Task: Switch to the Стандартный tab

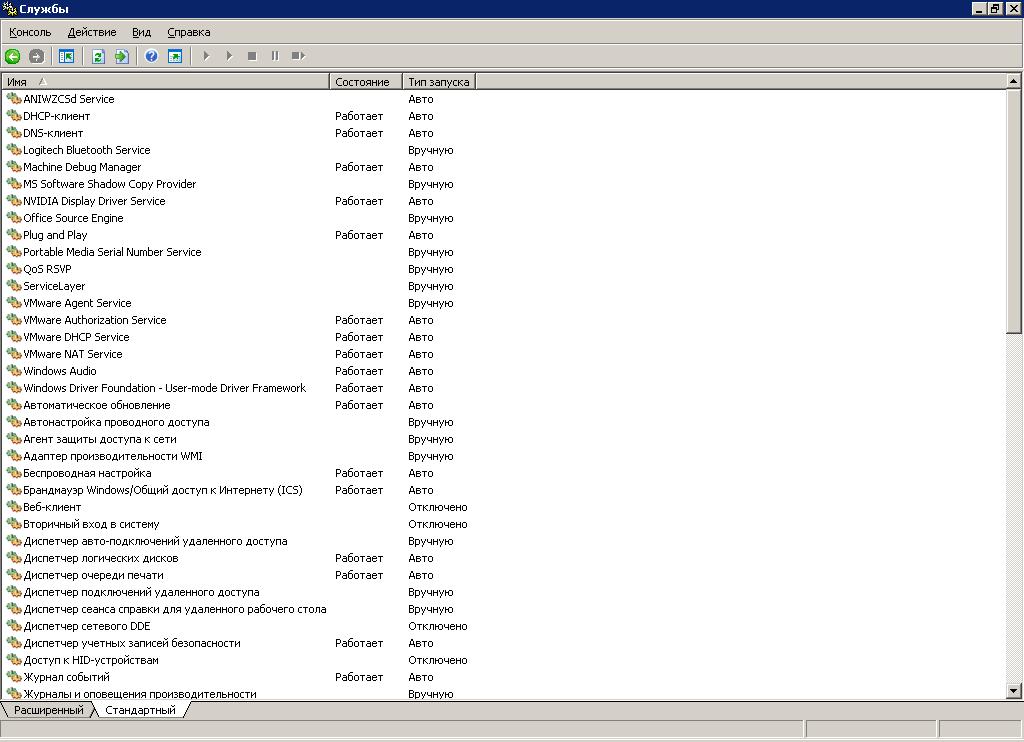Action: [140, 710]
